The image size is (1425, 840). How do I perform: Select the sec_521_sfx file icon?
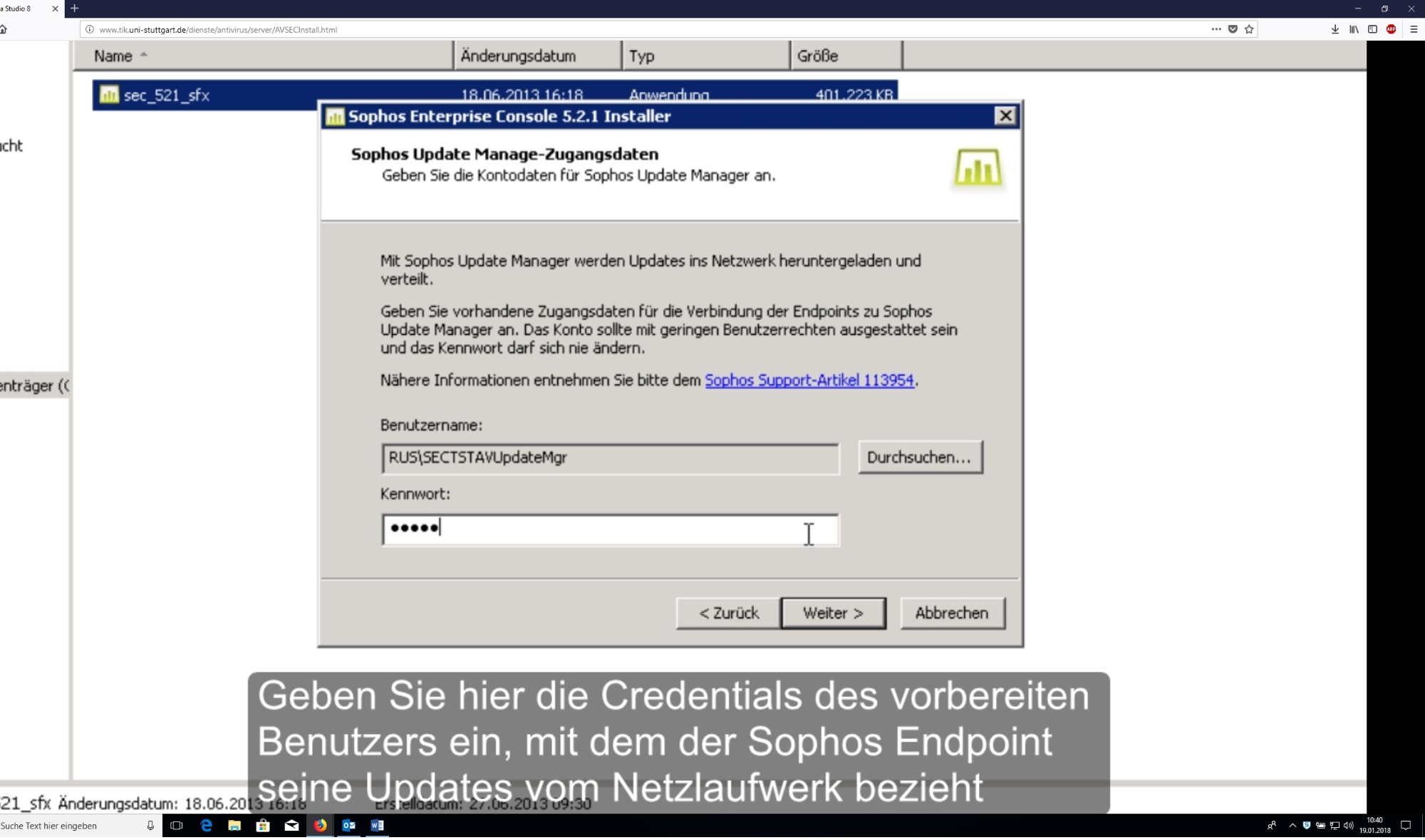(x=109, y=95)
